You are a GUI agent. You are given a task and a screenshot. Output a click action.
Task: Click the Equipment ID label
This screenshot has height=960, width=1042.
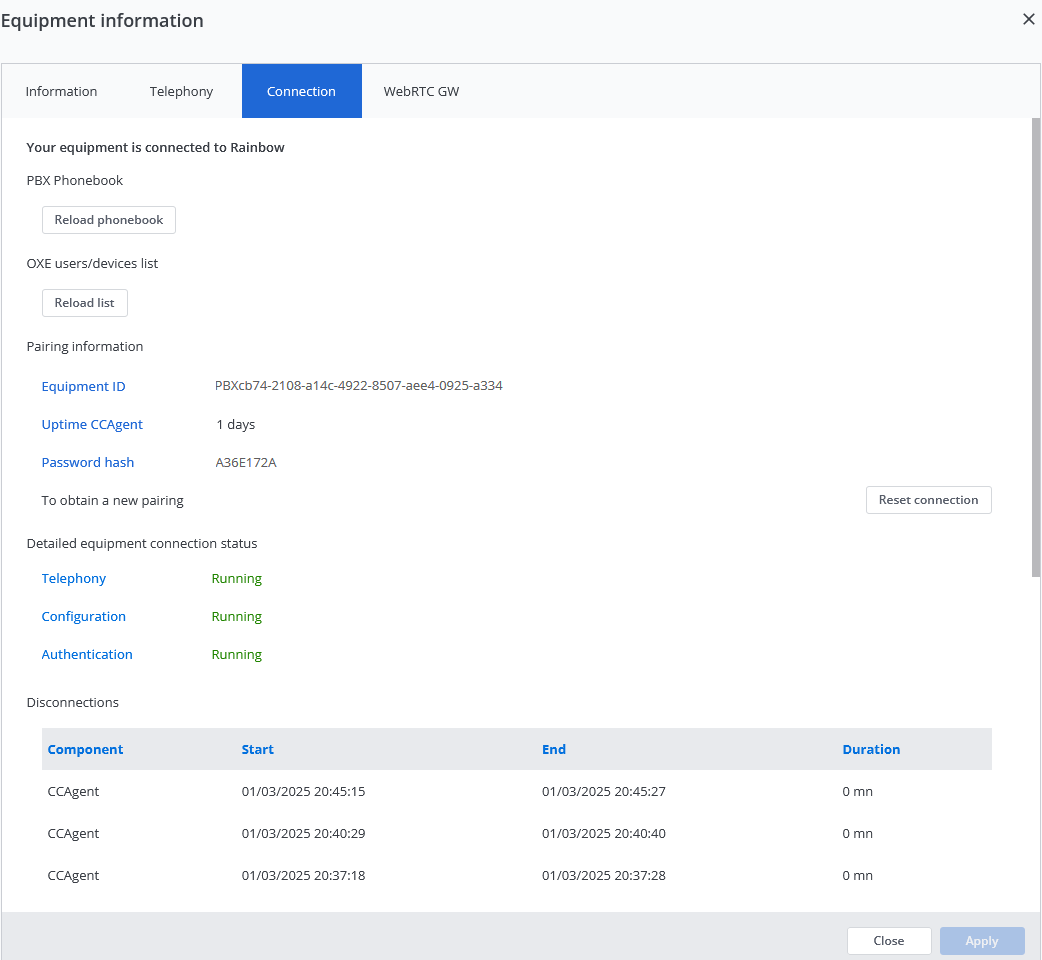83,387
